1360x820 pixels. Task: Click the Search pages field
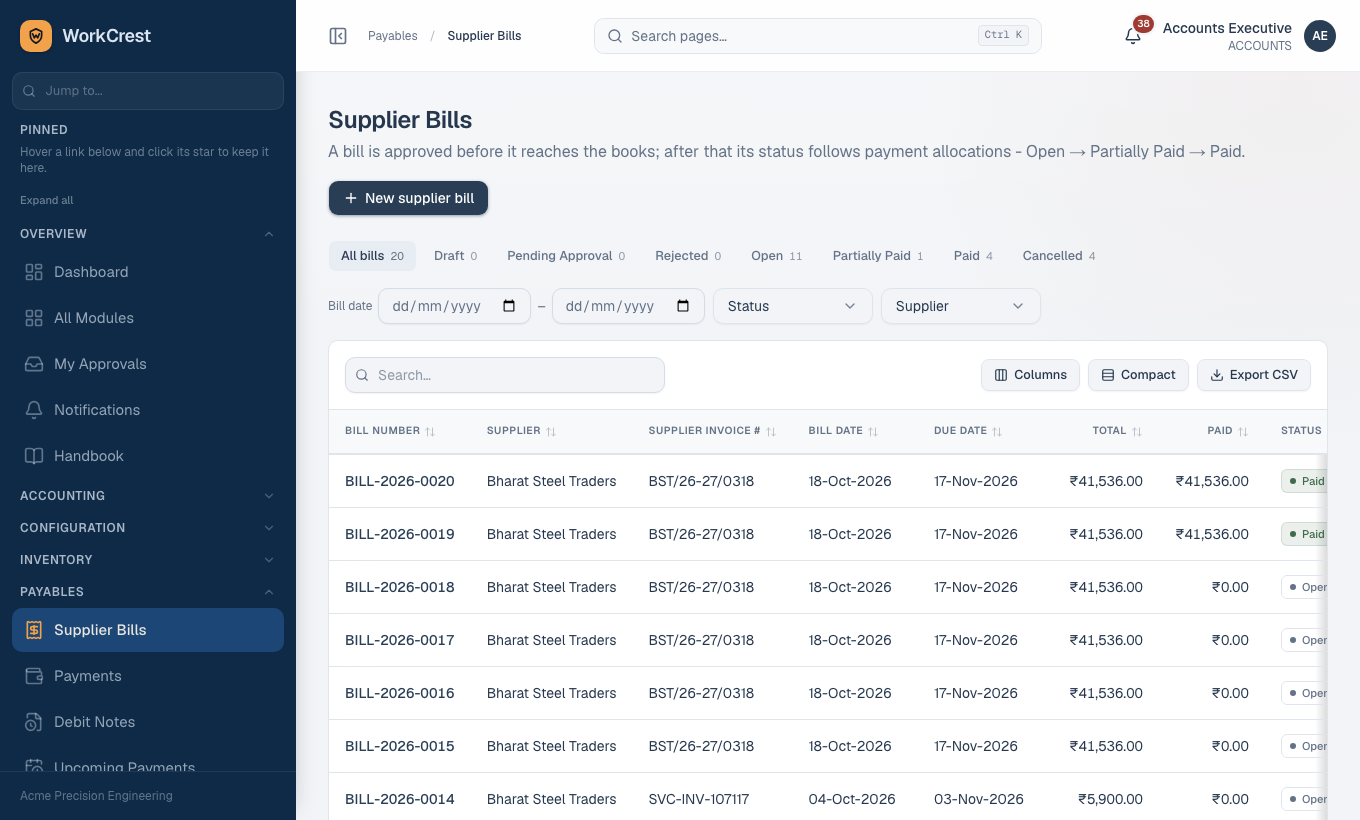pos(818,36)
